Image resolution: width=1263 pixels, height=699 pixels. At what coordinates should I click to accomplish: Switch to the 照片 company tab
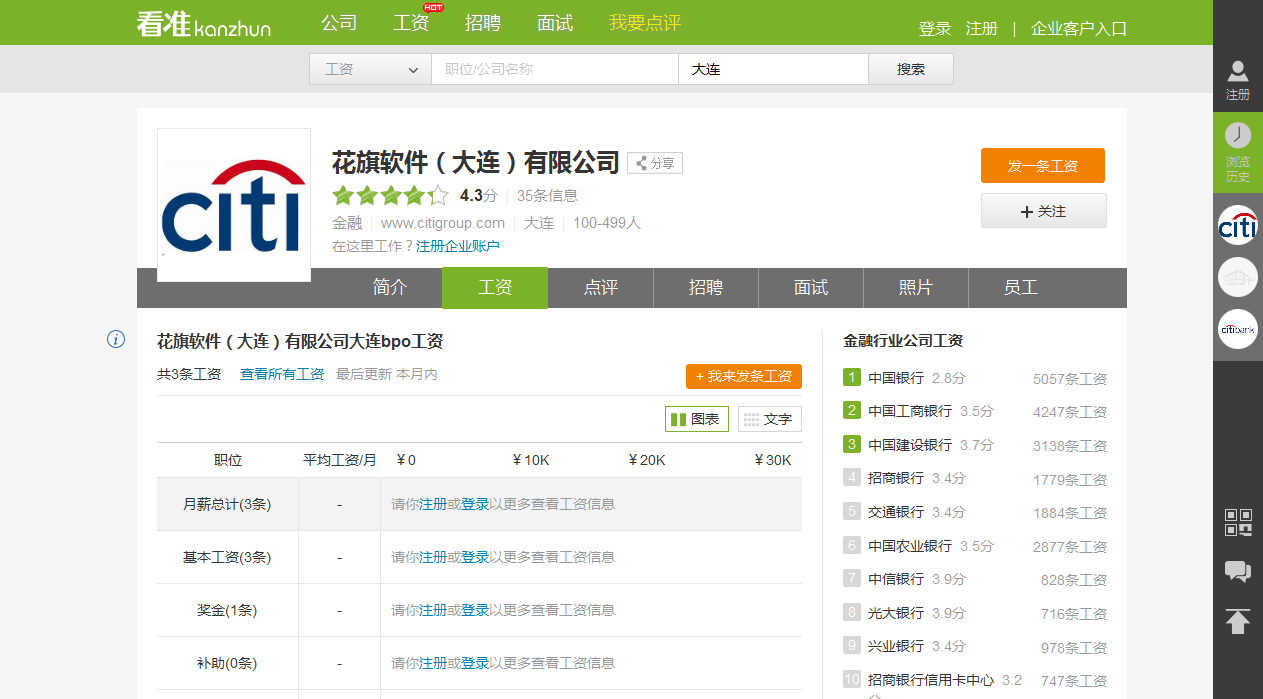(x=916, y=288)
